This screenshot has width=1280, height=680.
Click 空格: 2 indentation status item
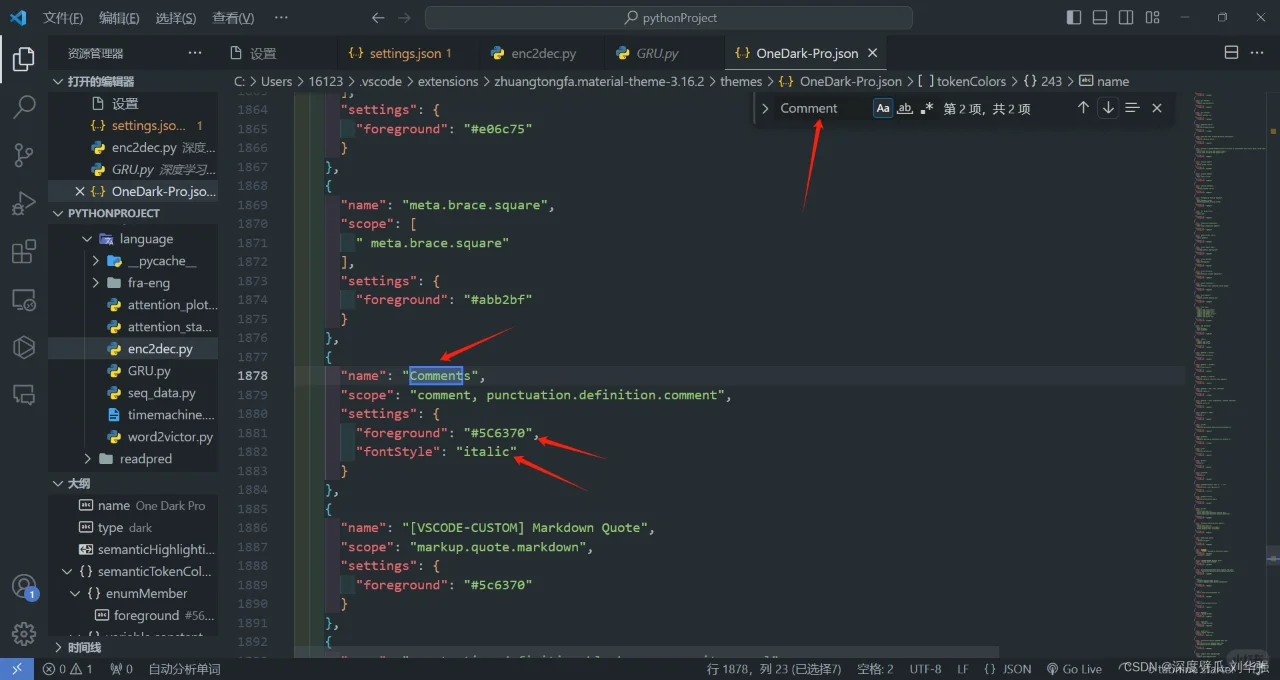(876, 669)
